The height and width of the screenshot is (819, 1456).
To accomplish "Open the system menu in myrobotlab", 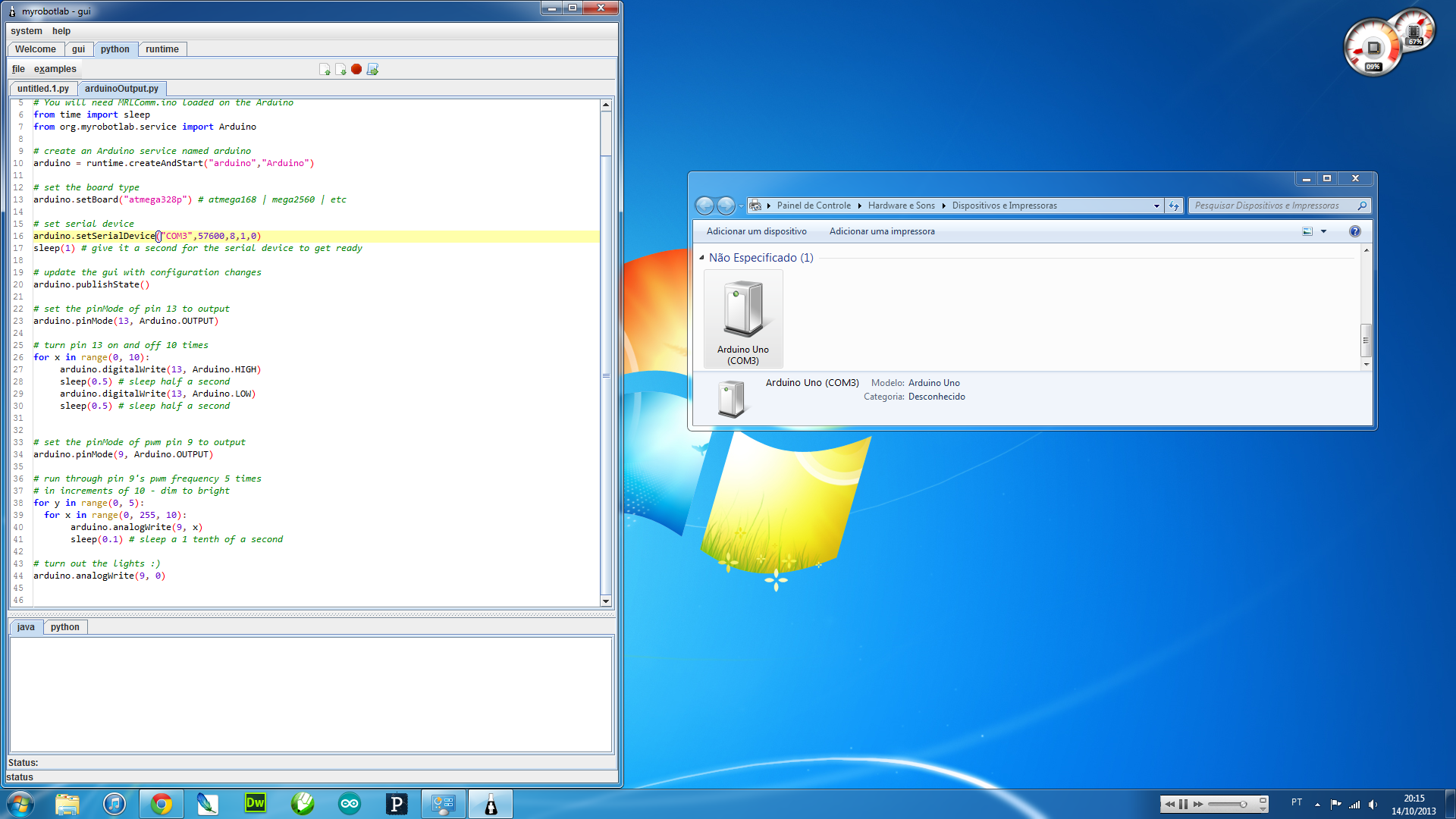I will (x=27, y=31).
